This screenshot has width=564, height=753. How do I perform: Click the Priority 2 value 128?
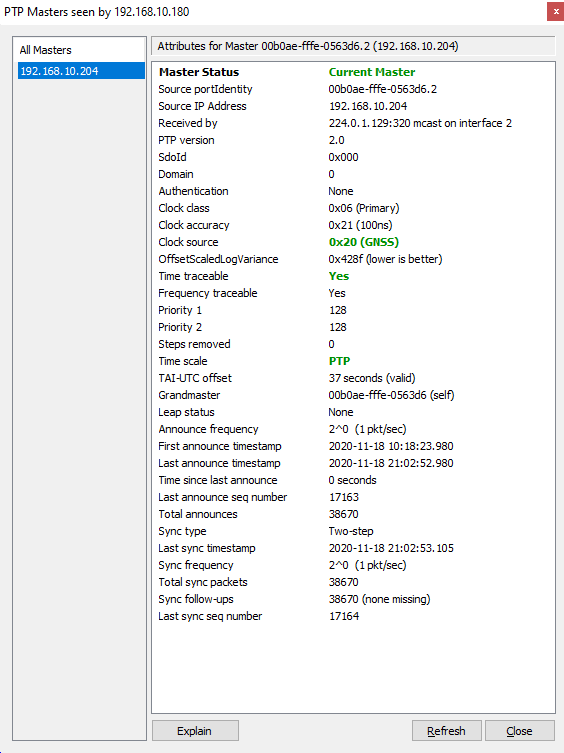pos(338,327)
